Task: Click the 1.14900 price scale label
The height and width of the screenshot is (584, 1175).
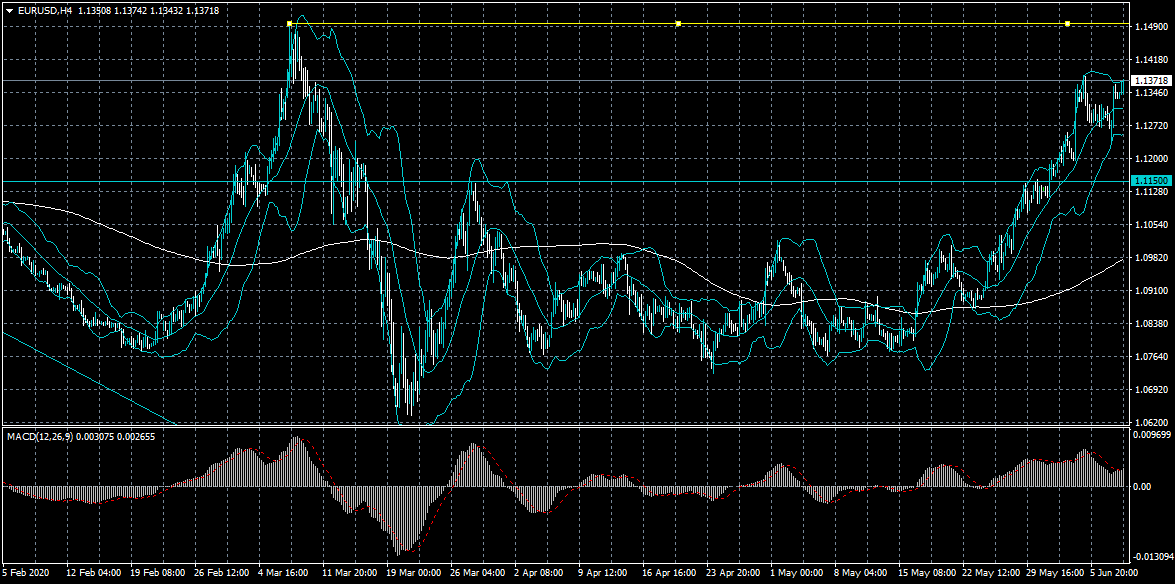Action: [x=1149, y=28]
